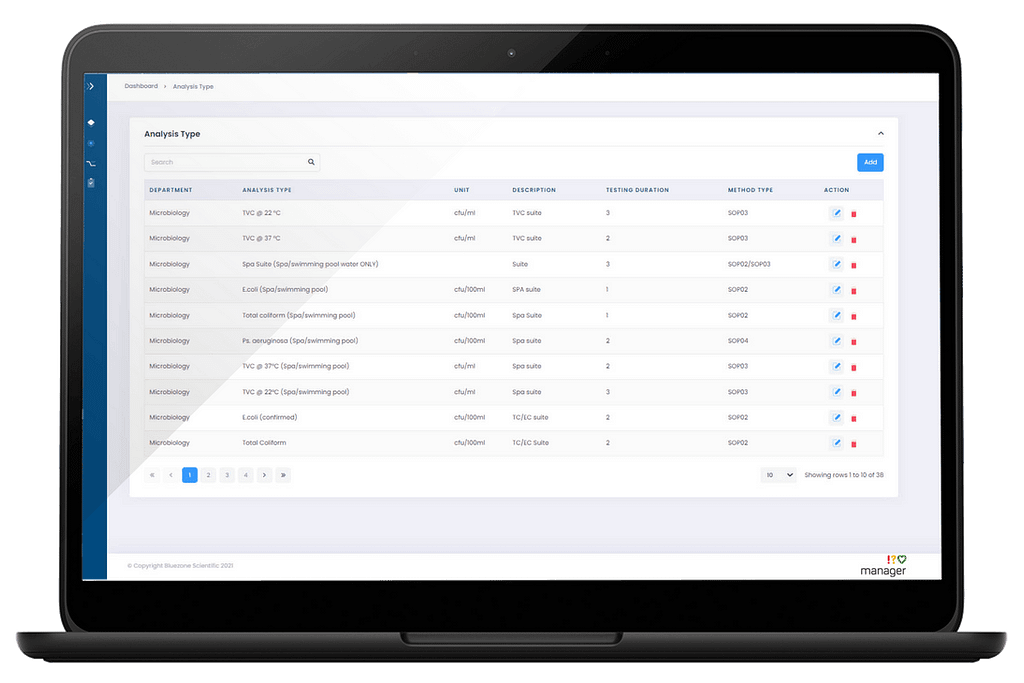The height and width of the screenshot is (683, 1024).
Task: Click the search magnifier icon
Action: pyautogui.click(x=312, y=162)
